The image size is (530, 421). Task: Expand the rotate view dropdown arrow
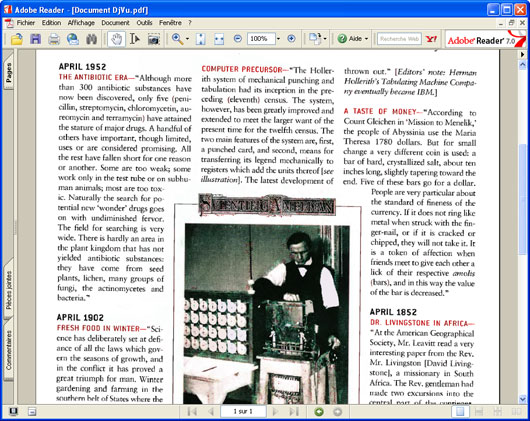tap(325, 39)
